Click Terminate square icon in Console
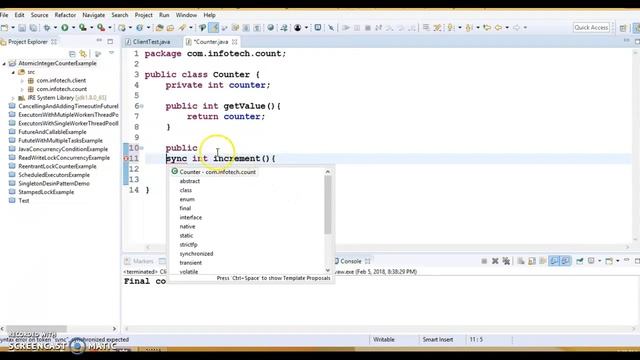The image size is (640, 360). (484, 261)
